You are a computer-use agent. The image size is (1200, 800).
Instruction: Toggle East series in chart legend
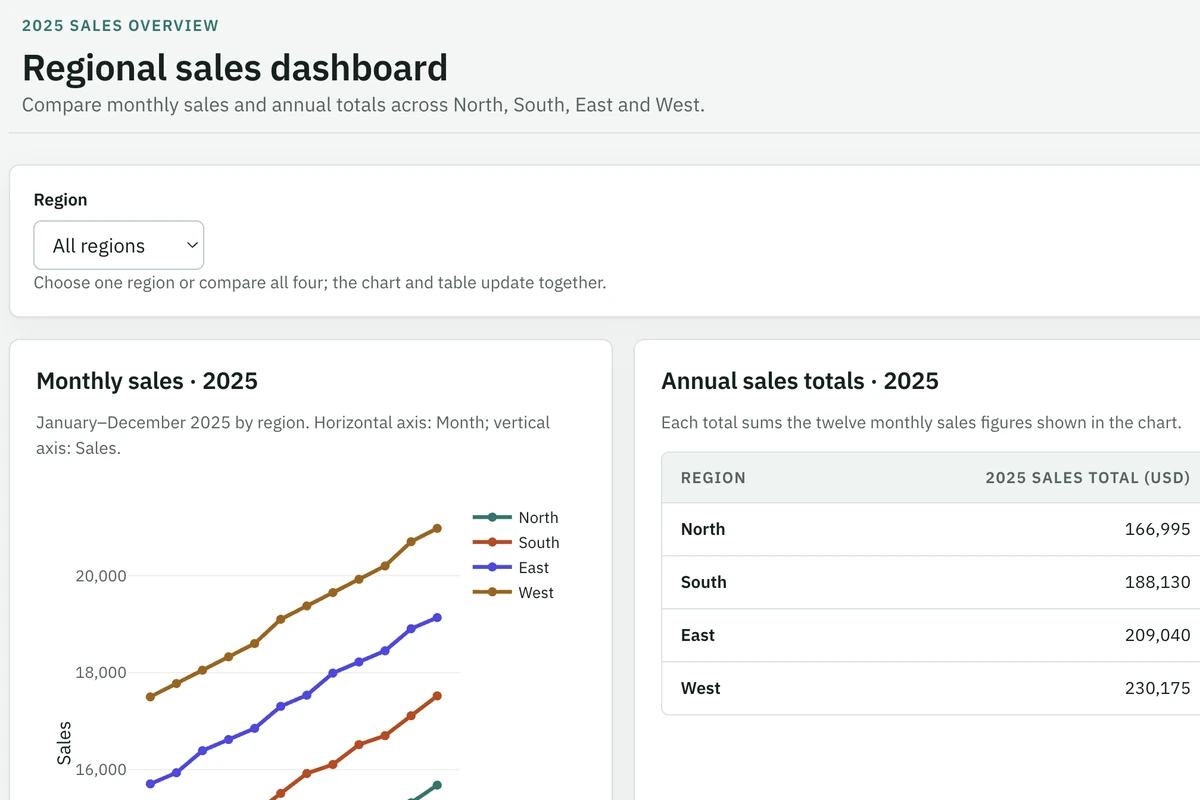pyautogui.click(x=511, y=567)
